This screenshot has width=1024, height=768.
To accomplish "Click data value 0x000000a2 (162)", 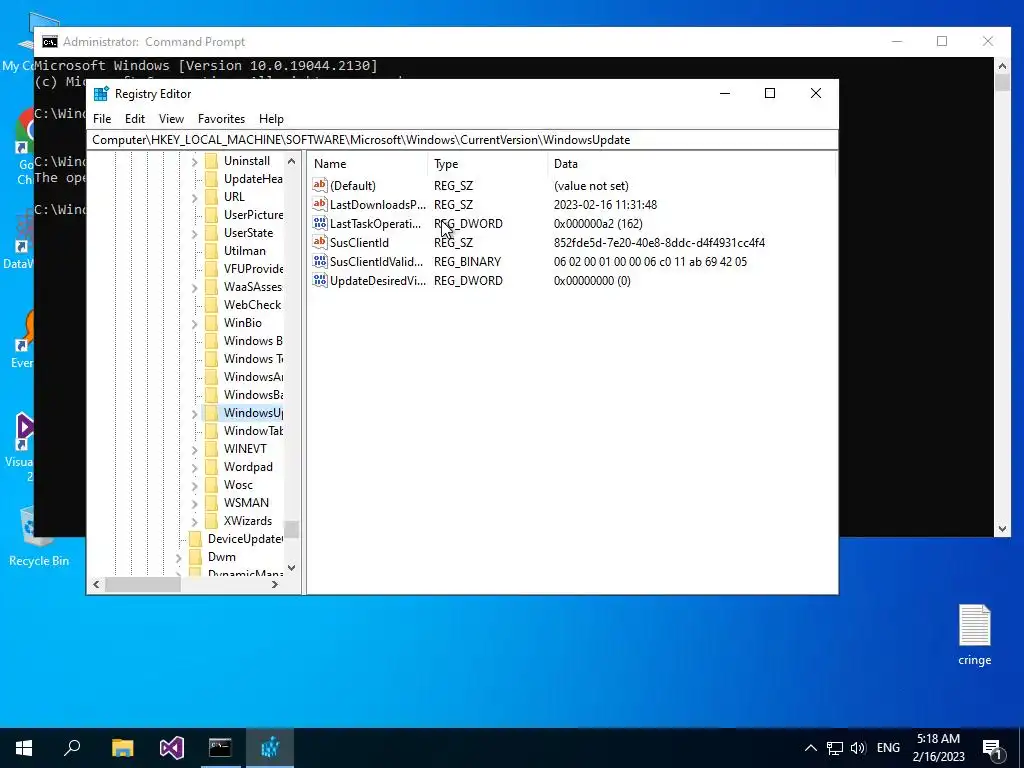I will coord(598,223).
